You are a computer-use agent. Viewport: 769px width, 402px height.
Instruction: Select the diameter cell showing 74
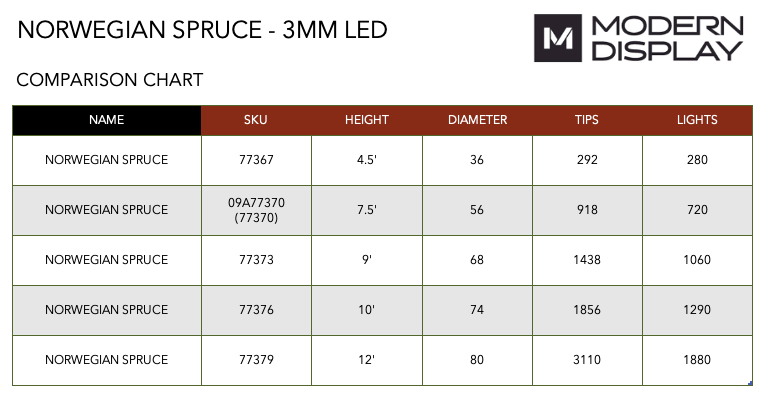click(x=477, y=310)
